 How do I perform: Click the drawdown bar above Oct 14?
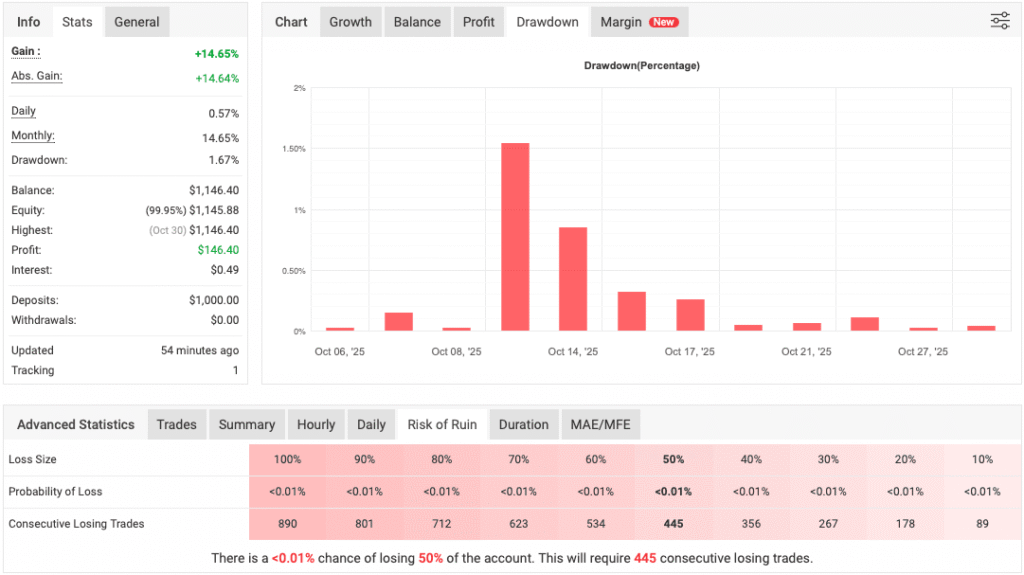(x=573, y=279)
